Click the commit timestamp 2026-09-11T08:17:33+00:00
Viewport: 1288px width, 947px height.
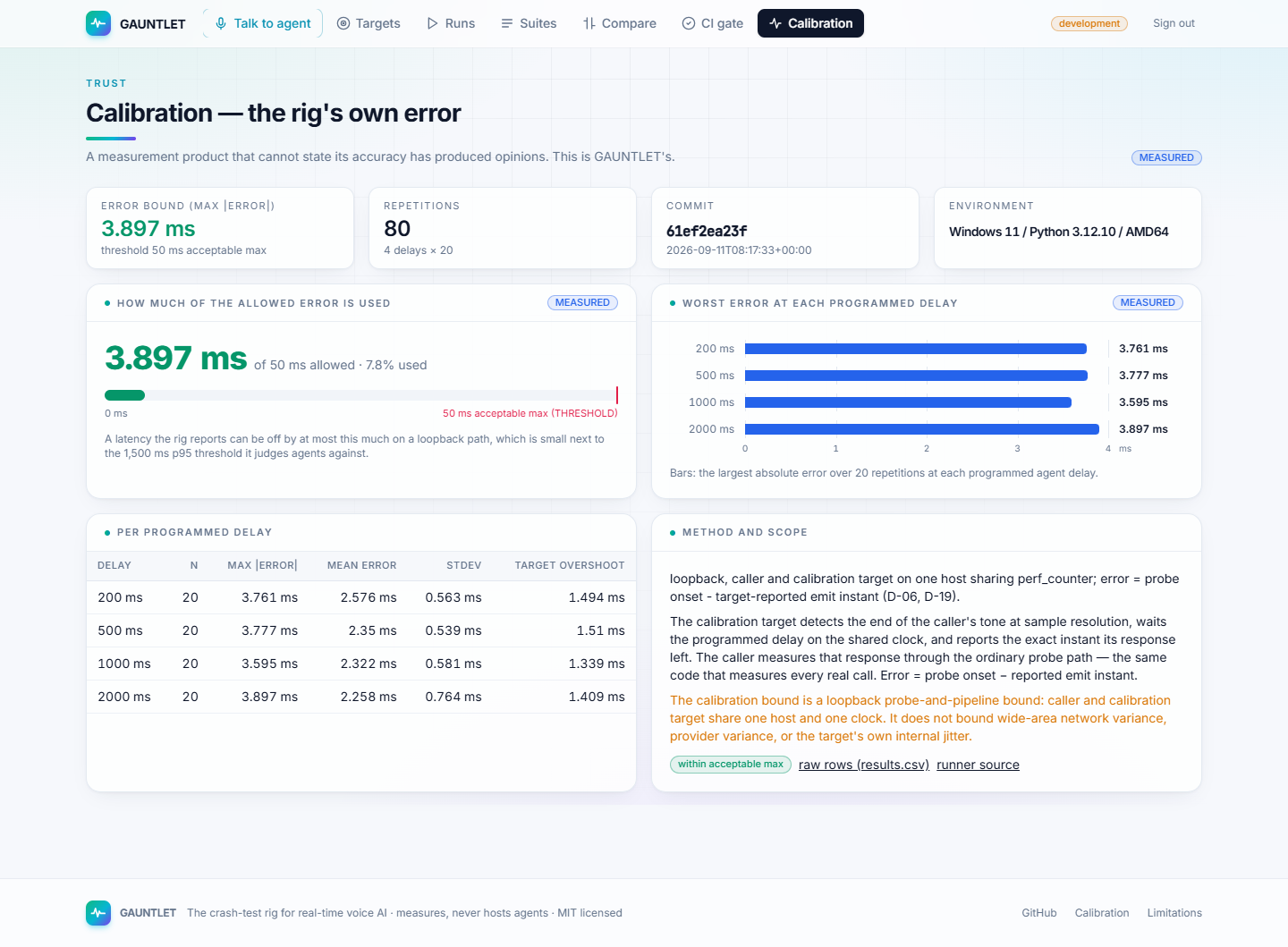739,250
